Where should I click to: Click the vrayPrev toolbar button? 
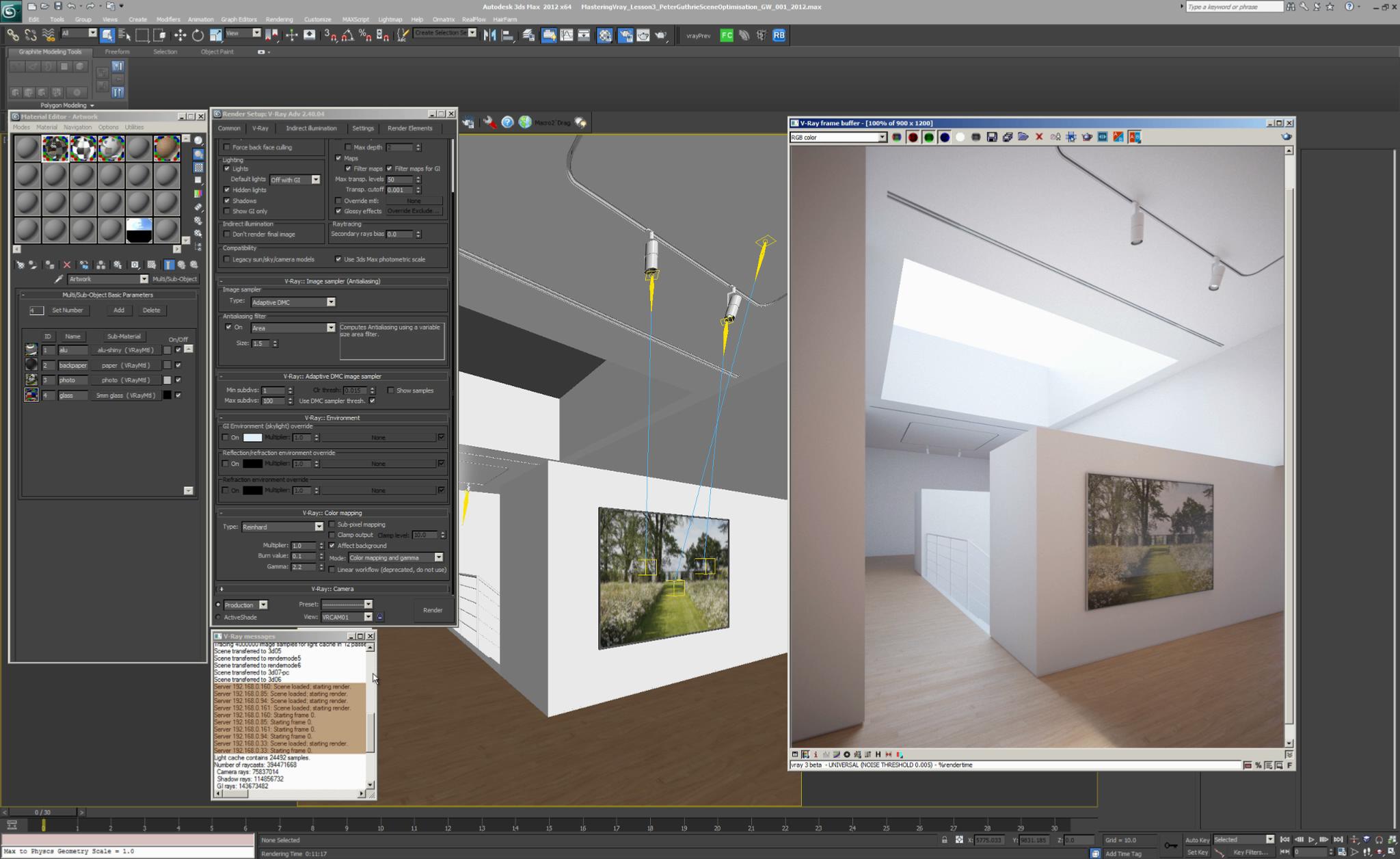698,36
